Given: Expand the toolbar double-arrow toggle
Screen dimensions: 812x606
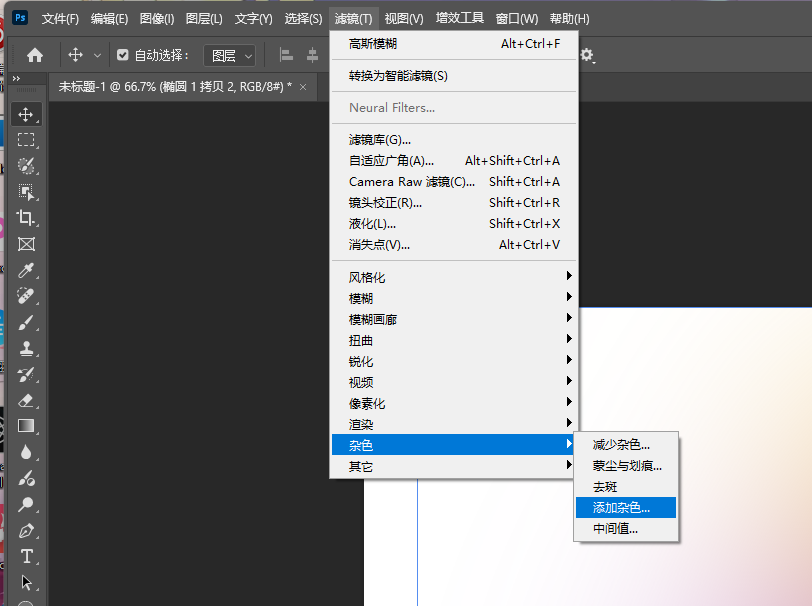Looking at the screenshot, I should click(16, 79).
